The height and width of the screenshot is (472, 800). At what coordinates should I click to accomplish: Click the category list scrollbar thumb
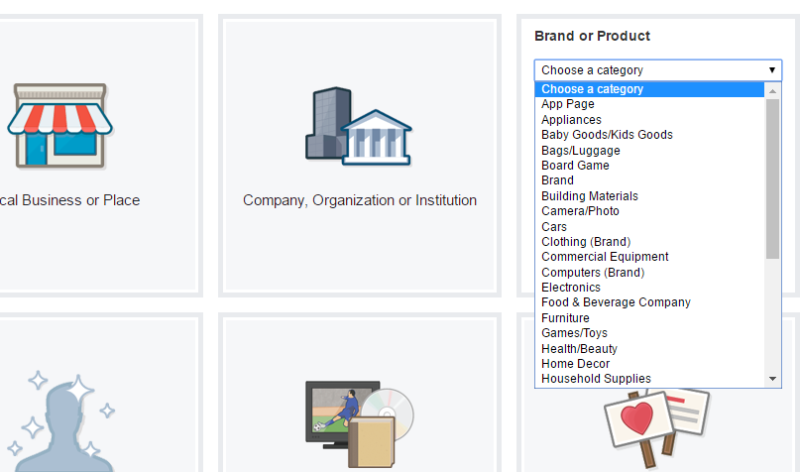(772, 179)
